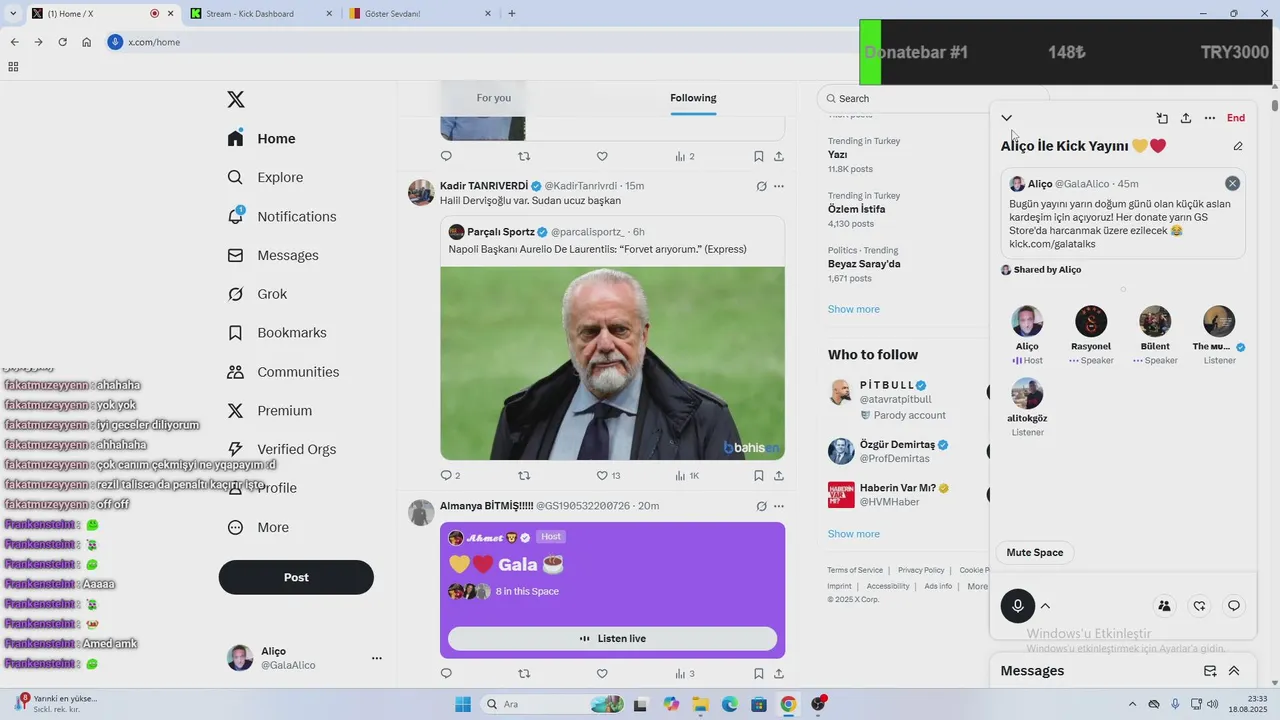Like the post showing 2 views

pyautogui.click(x=602, y=156)
